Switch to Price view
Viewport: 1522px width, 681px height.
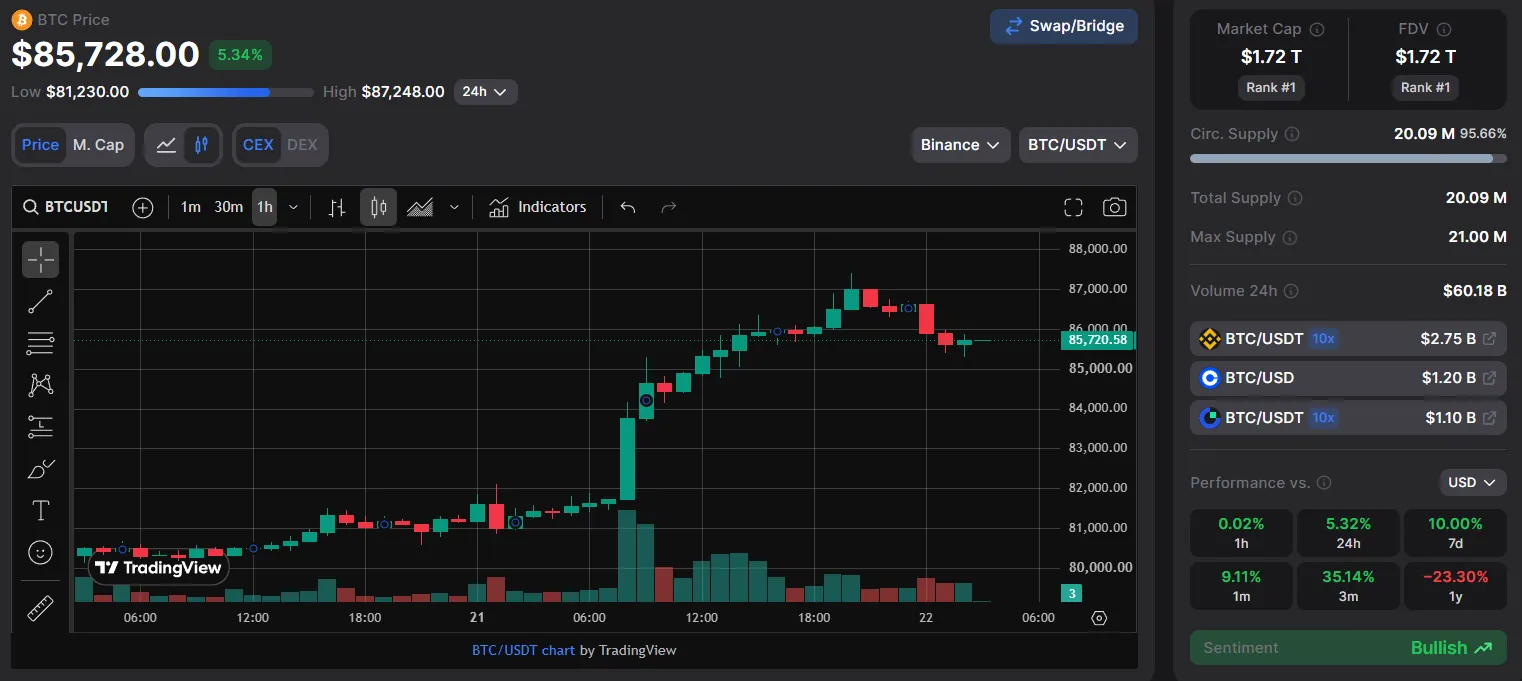[40, 145]
